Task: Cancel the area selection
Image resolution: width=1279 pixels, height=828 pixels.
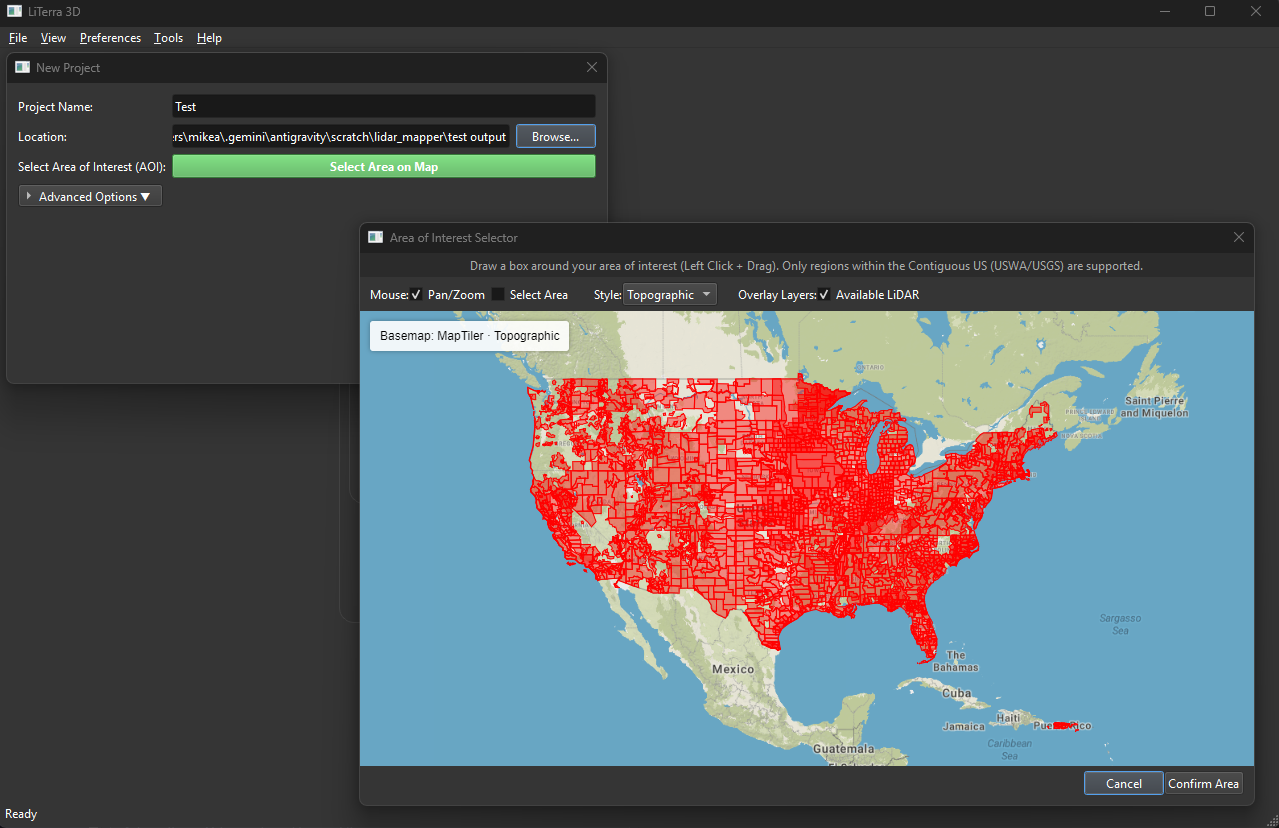Action: 1123,783
